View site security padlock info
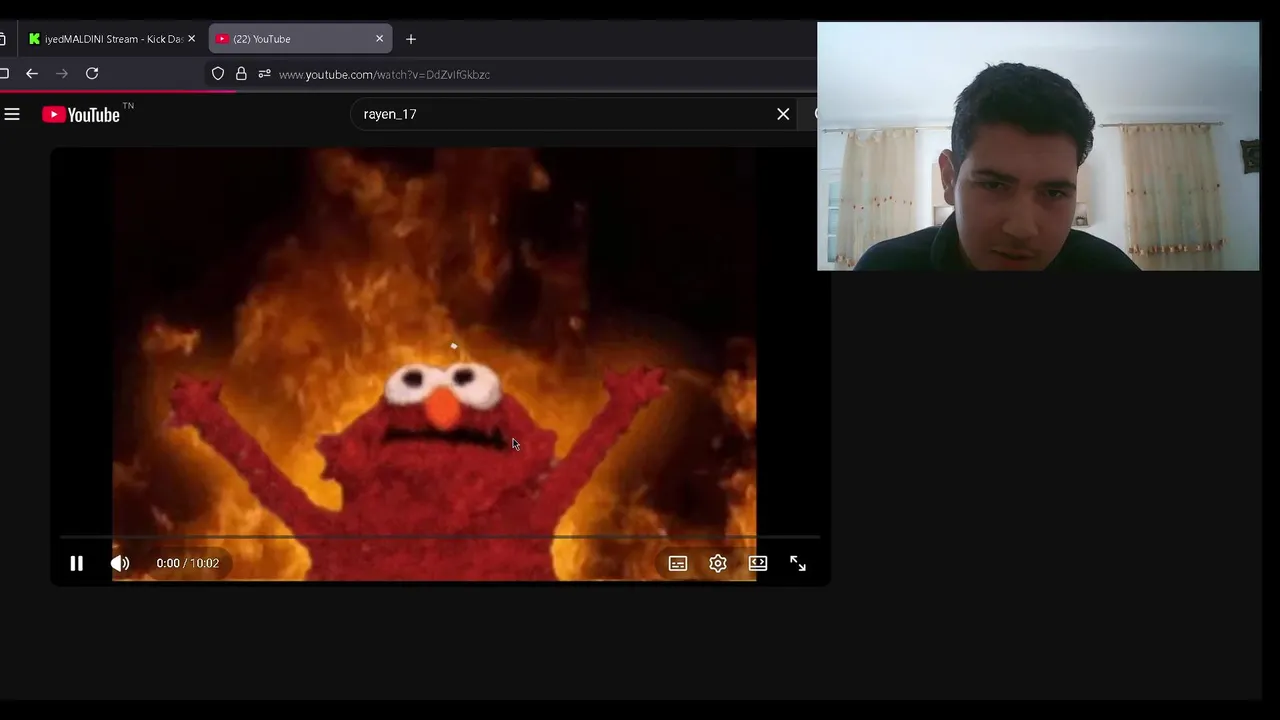The image size is (1280, 720). (241, 74)
